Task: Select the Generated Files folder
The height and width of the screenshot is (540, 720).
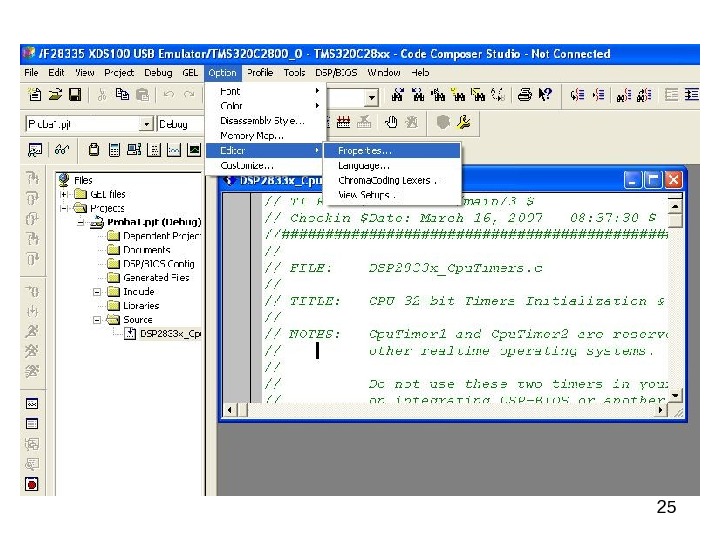Action: [x=148, y=278]
